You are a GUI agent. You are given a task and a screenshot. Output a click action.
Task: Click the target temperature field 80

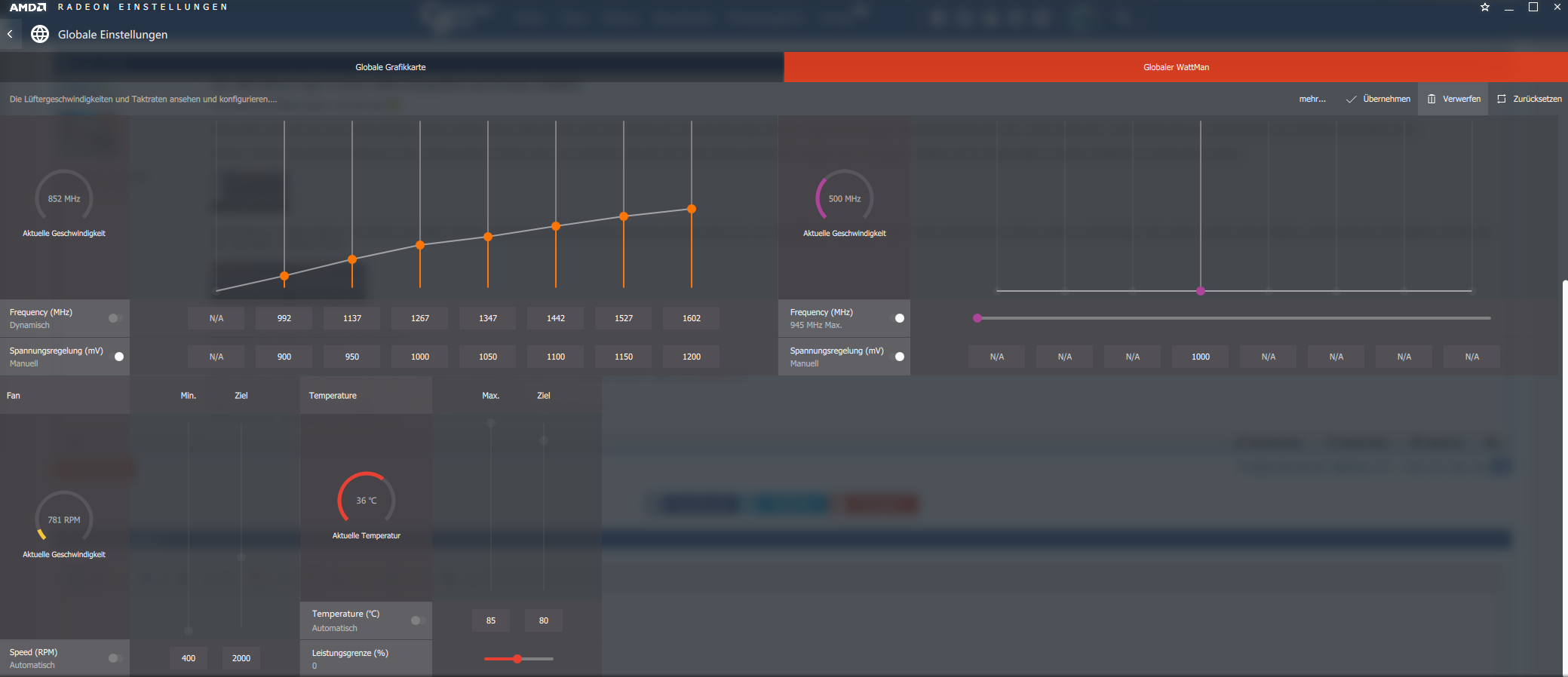click(544, 620)
